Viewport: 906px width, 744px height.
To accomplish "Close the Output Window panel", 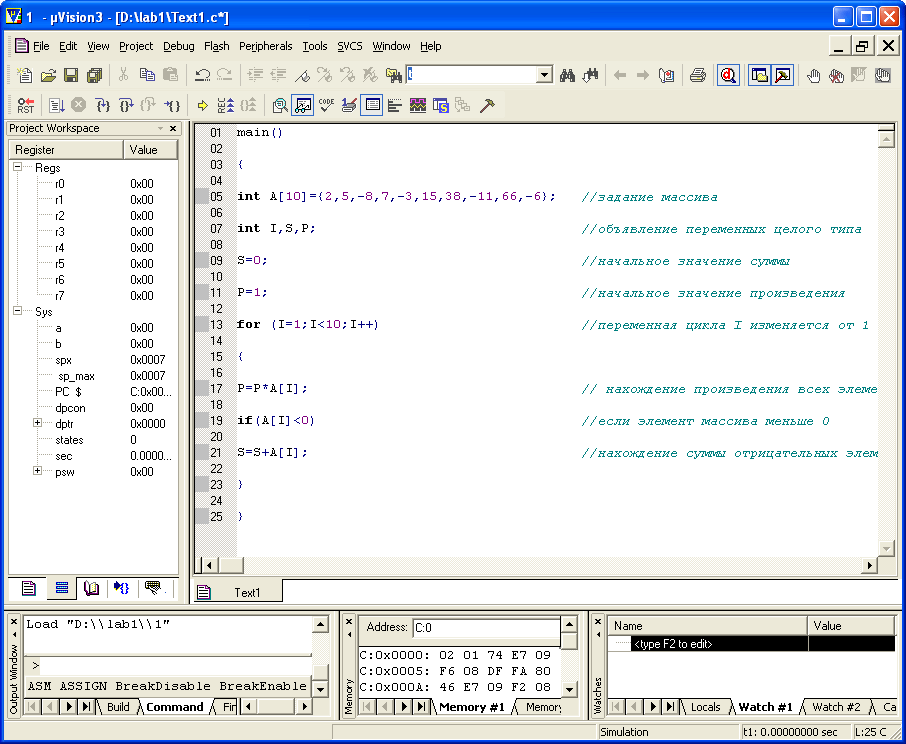I will [14, 622].
